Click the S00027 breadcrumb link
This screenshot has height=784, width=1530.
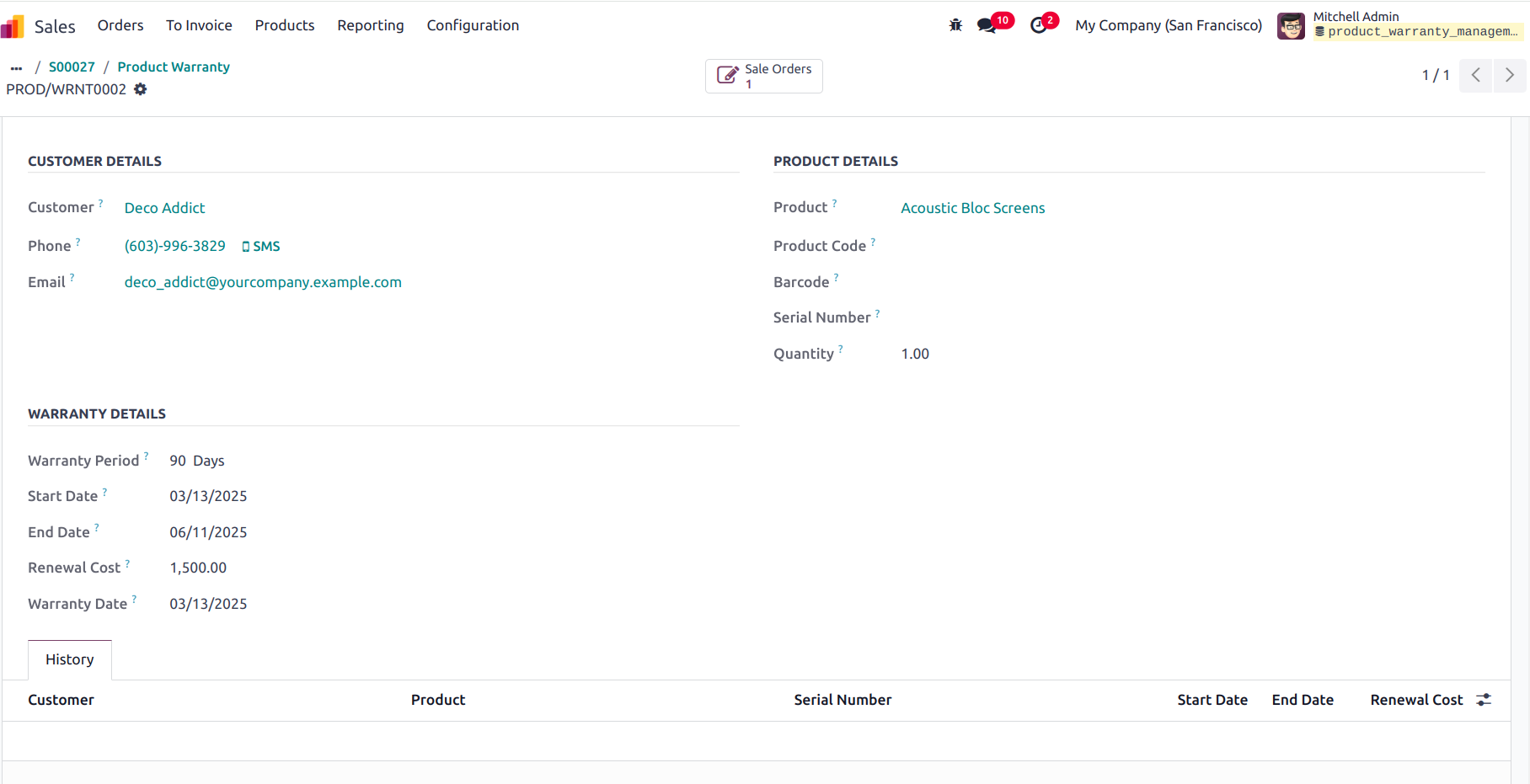[72, 67]
